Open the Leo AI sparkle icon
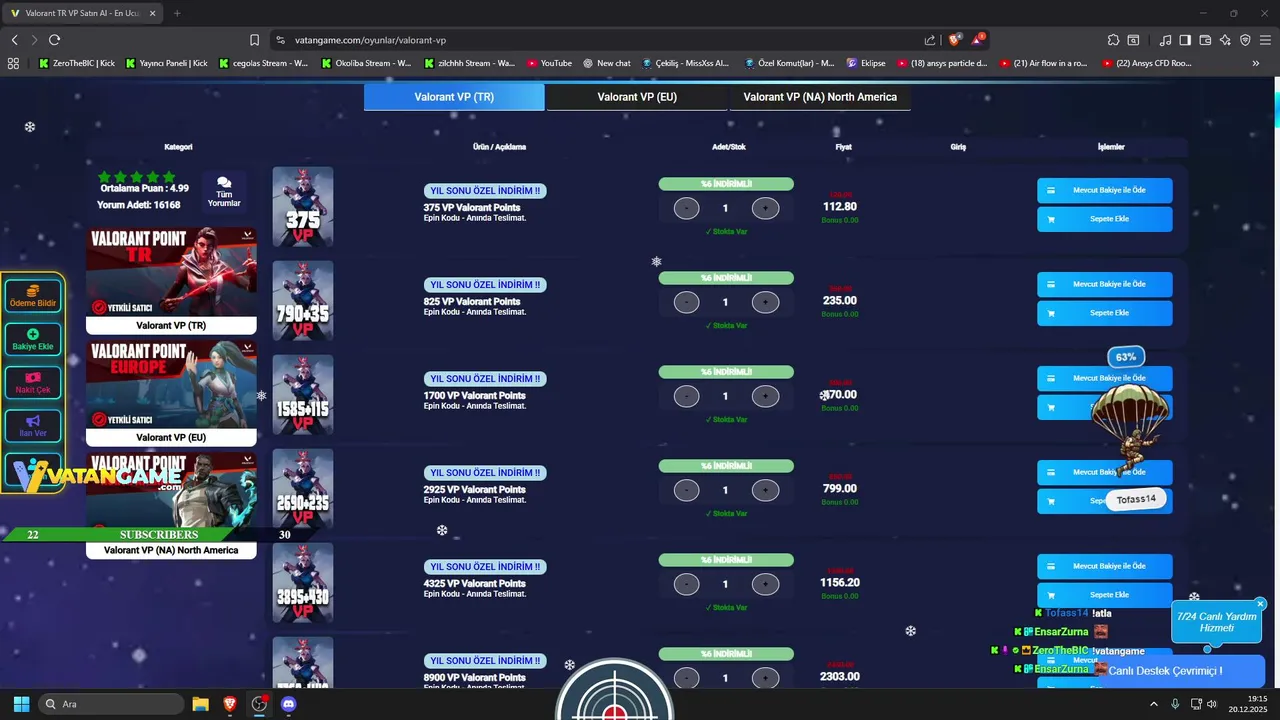The width and height of the screenshot is (1280, 720). (x=1225, y=40)
